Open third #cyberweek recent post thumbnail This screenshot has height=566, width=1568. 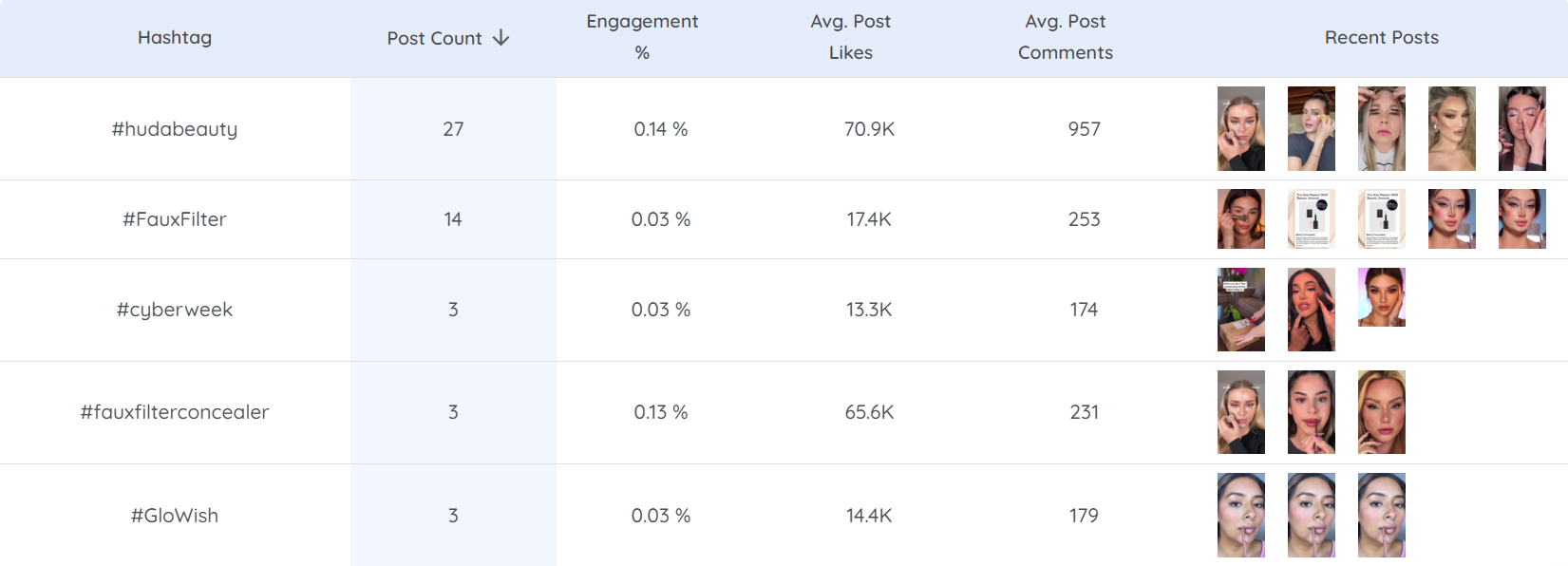(1382, 297)
